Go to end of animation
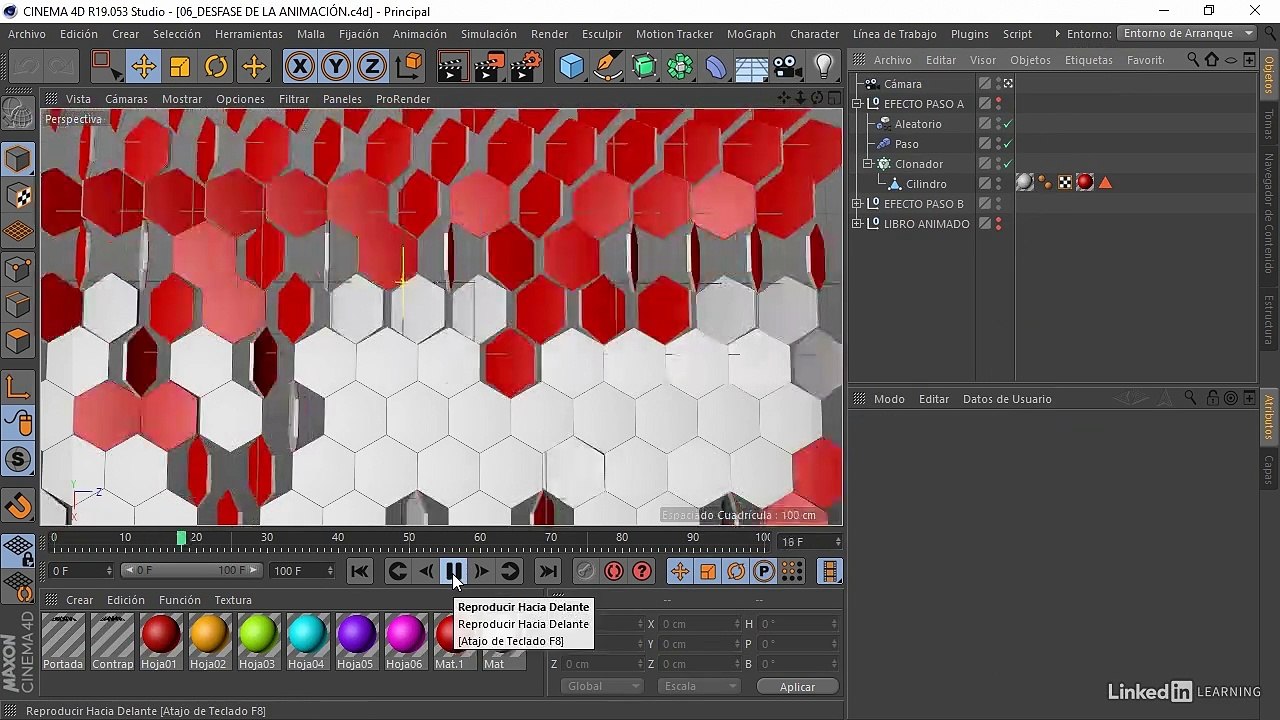1280x720 pixels. pyautogui.click(x=548, y=571)
